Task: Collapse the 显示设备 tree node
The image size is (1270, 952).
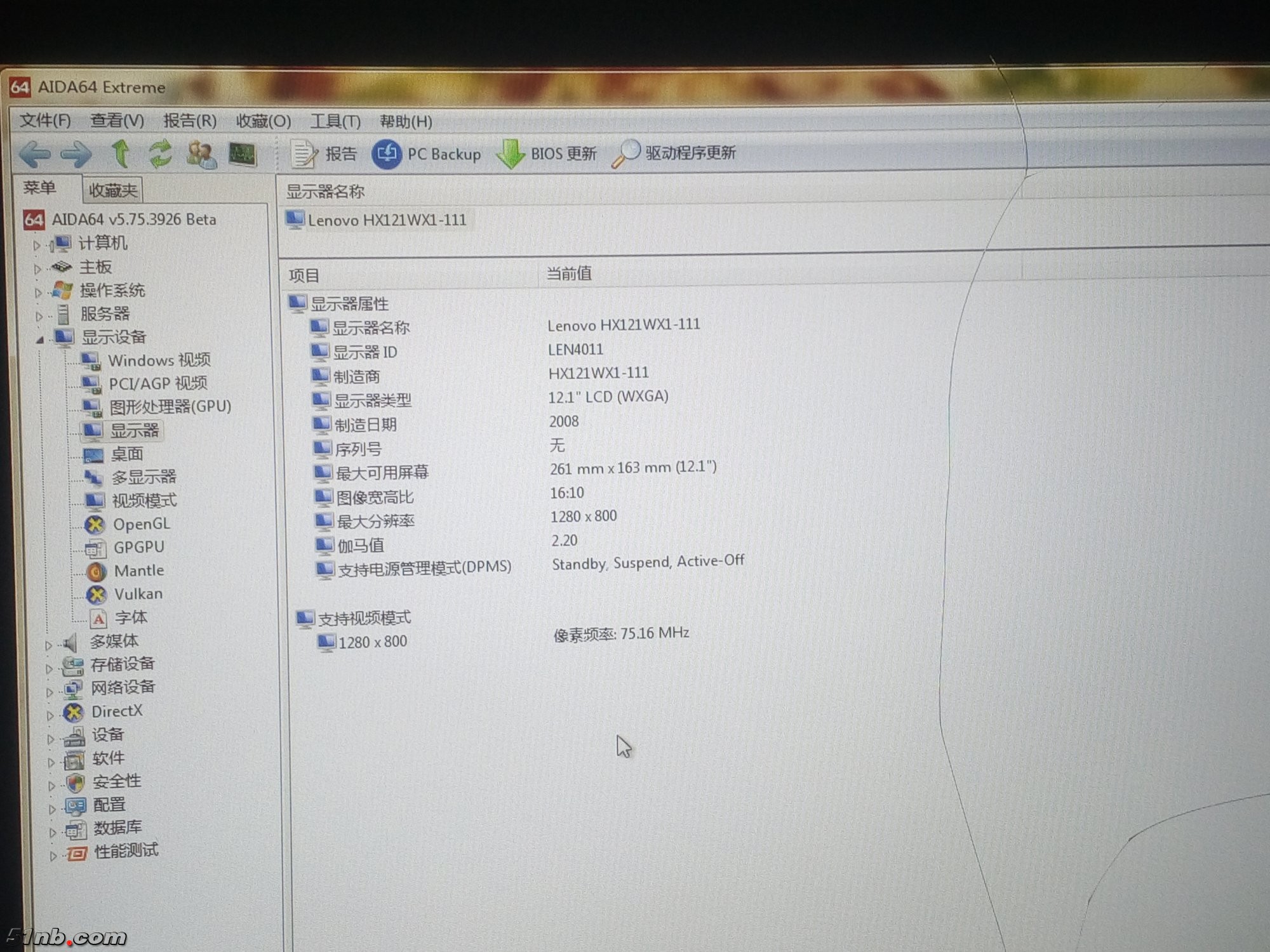Action: (x=40, y=340)
